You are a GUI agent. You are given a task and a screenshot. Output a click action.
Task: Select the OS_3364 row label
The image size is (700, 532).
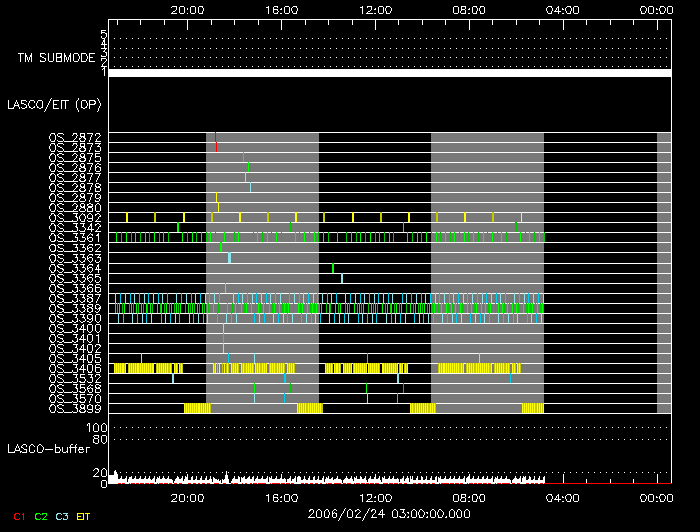(75, 268)
